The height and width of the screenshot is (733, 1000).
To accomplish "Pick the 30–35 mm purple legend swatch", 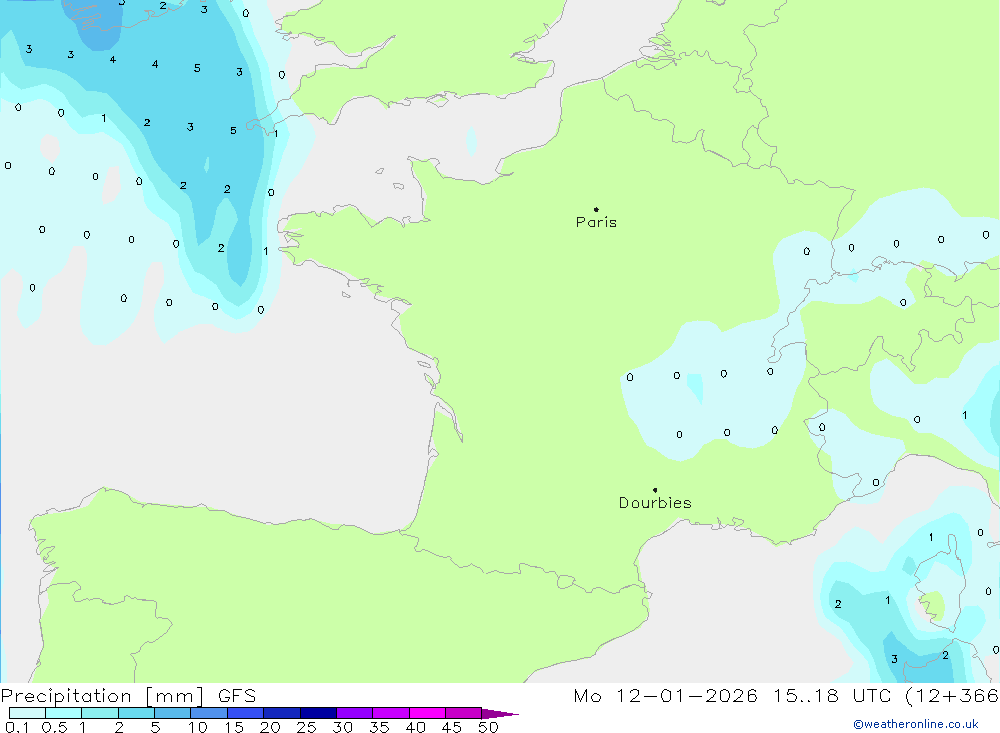I will pyautogui.click(x=355, y=713).
